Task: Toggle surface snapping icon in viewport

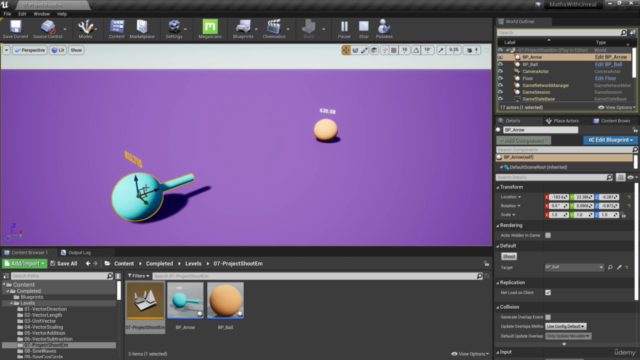Action: point(384,50)
